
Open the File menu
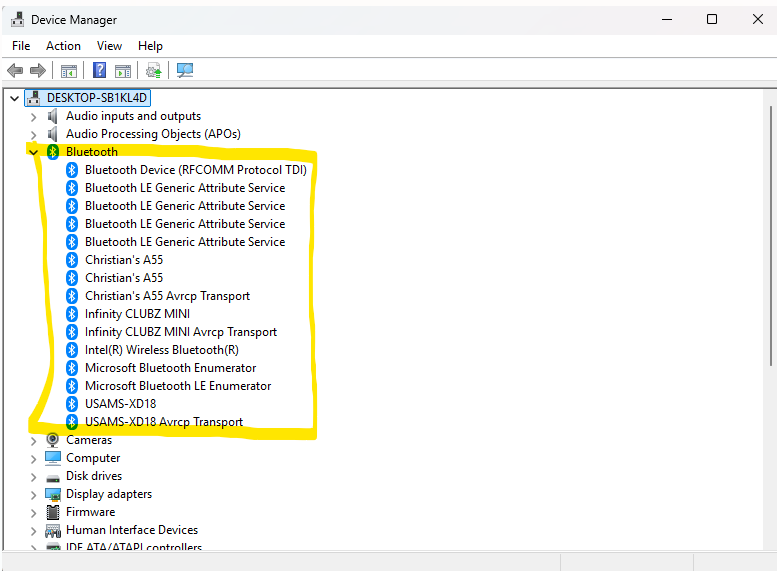click(x=21, y=46)
